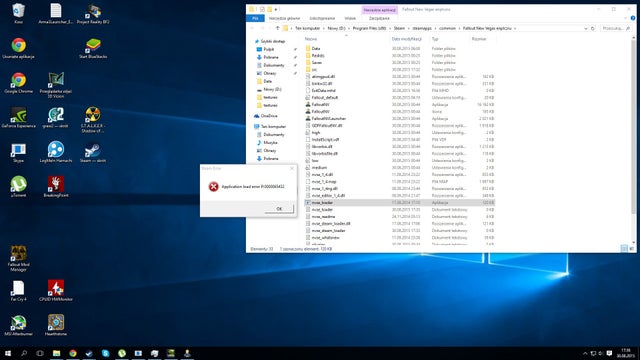Image resolution: width=640 pixels, height=360 pixels.
Task: Sort files by Typ column
Action: (435, 39)
